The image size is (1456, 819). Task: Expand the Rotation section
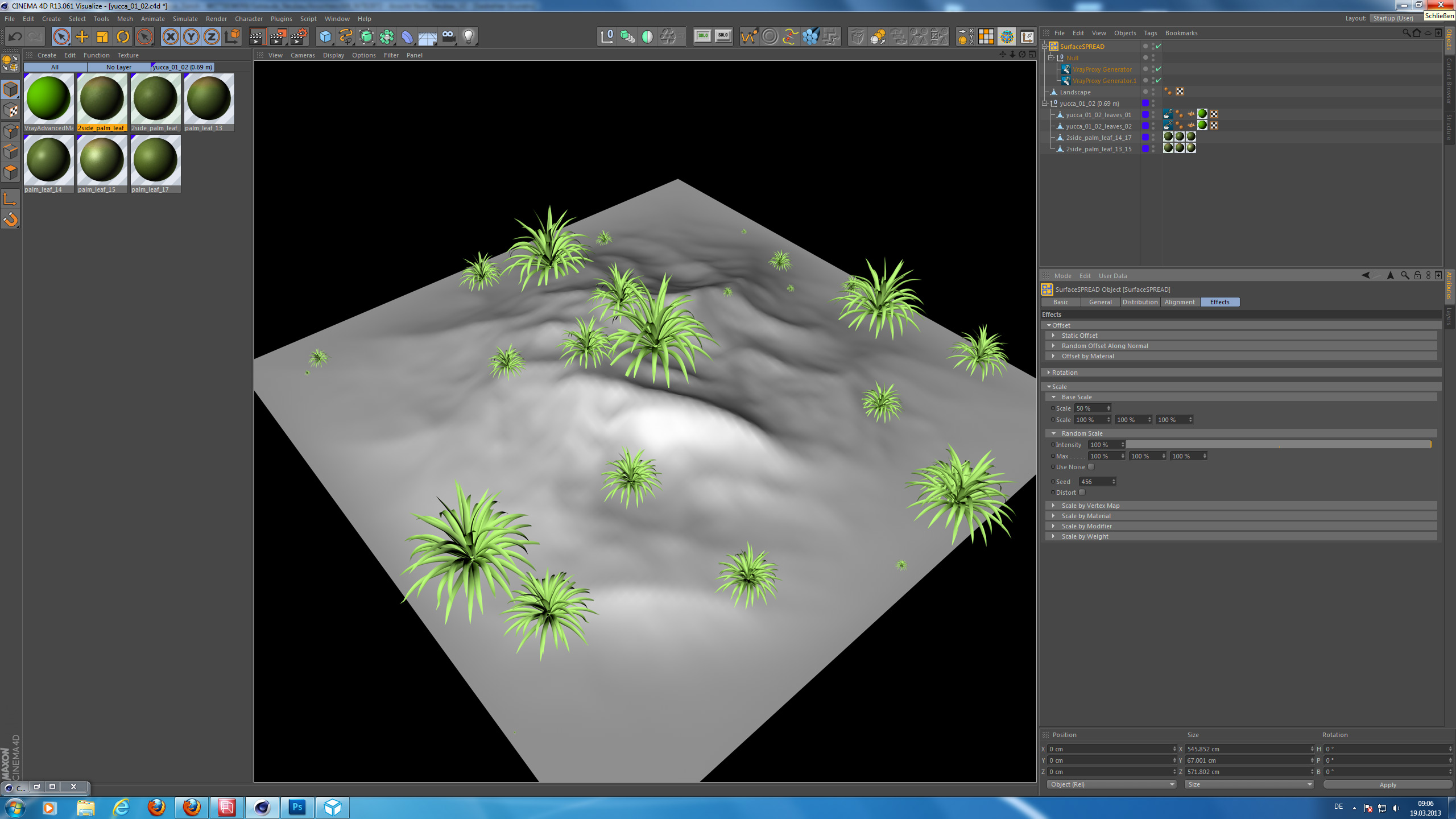[1064, 373]
